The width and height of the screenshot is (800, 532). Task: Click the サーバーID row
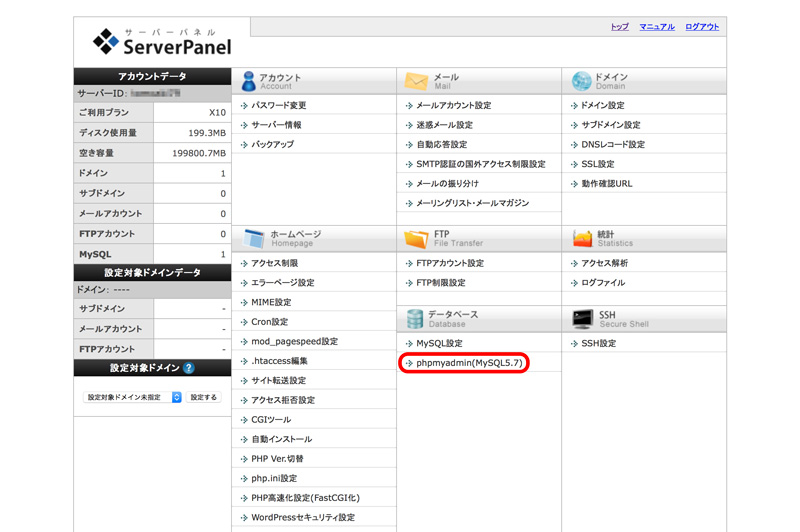152,93
